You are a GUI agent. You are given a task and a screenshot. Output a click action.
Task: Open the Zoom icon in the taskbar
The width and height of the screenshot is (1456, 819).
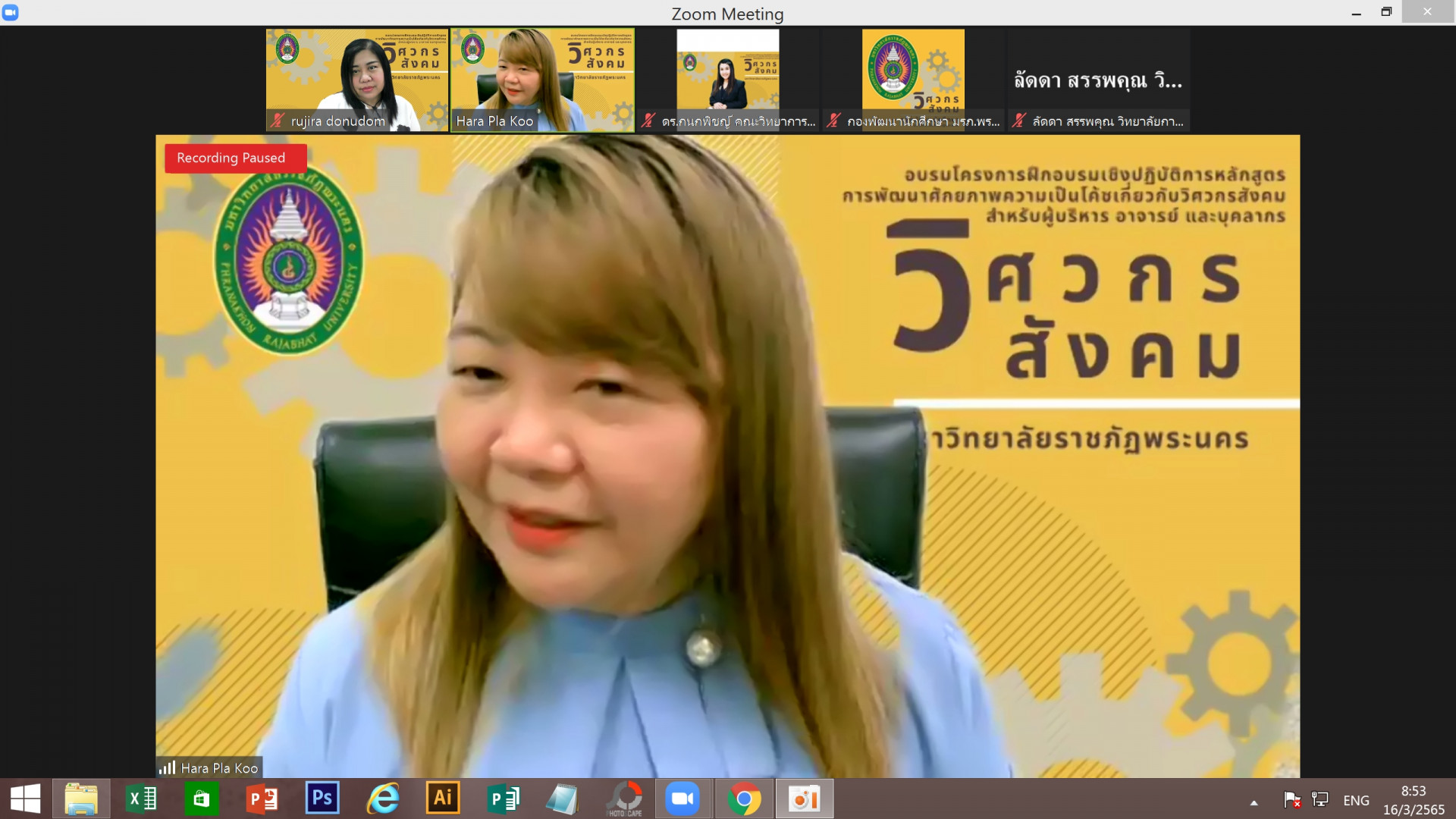[x=682, y=799]
